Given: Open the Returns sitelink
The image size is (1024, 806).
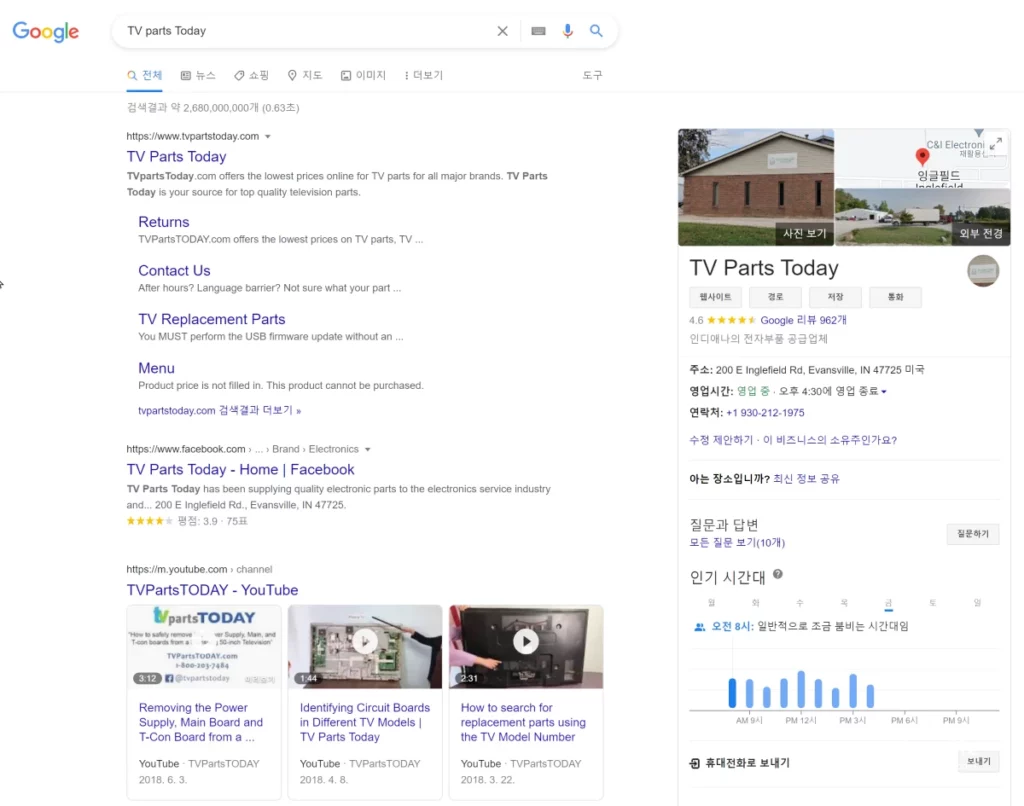Looking at the screenshot, I should 164,222.
